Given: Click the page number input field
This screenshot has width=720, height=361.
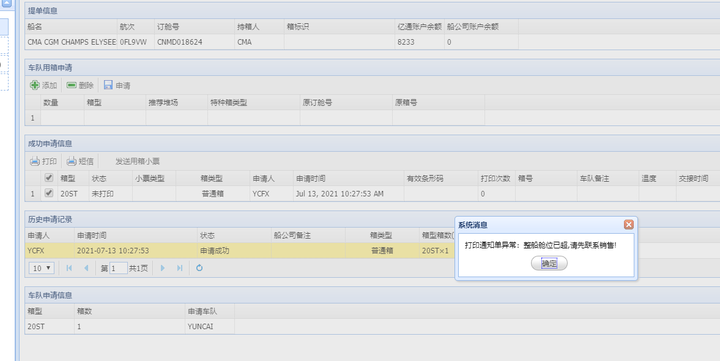Looking at the screenshot, I should (118, 268).
